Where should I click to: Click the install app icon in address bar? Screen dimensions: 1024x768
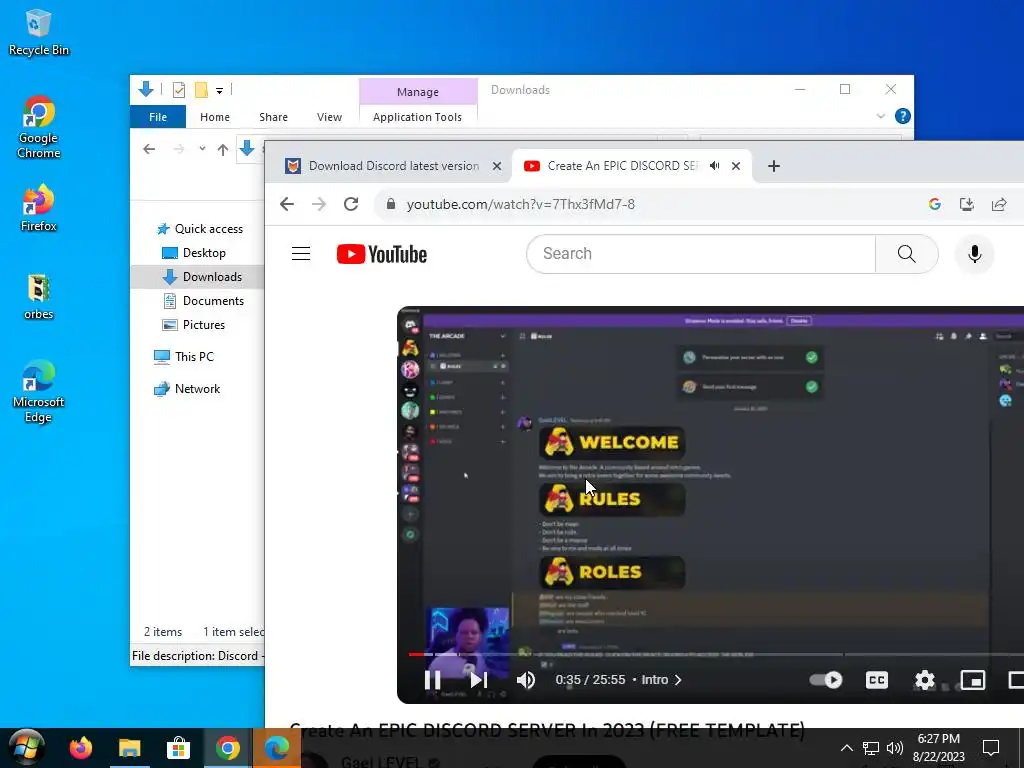coord(967,204)
